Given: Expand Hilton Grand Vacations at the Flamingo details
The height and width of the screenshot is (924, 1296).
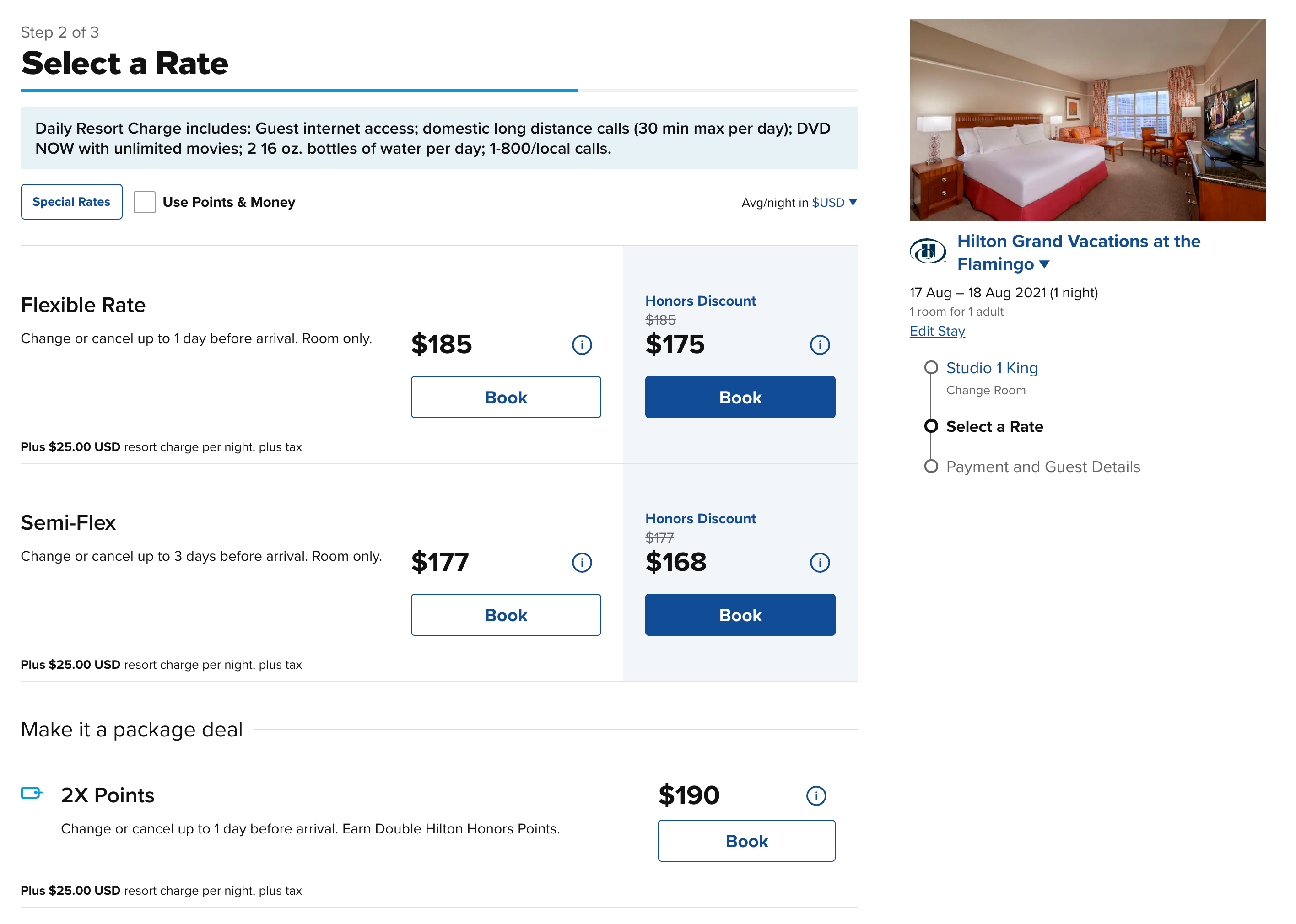Looking at the screenshot, I should tap(1044, 264).
